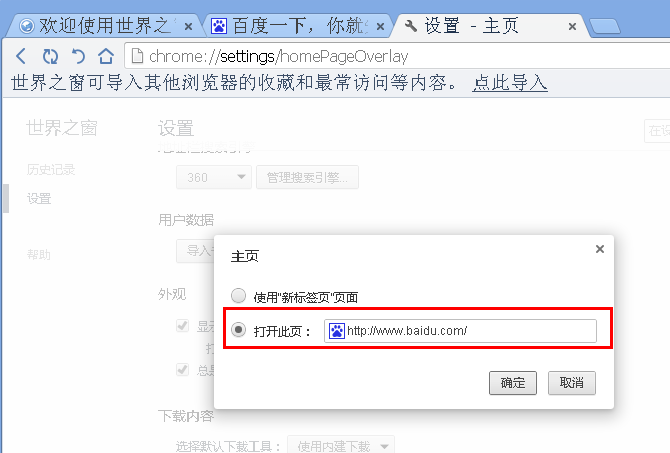Viewport: 670px width, 453px height.
Task: Switch to the 百度一下 tab
Action: tap(297, 26)
